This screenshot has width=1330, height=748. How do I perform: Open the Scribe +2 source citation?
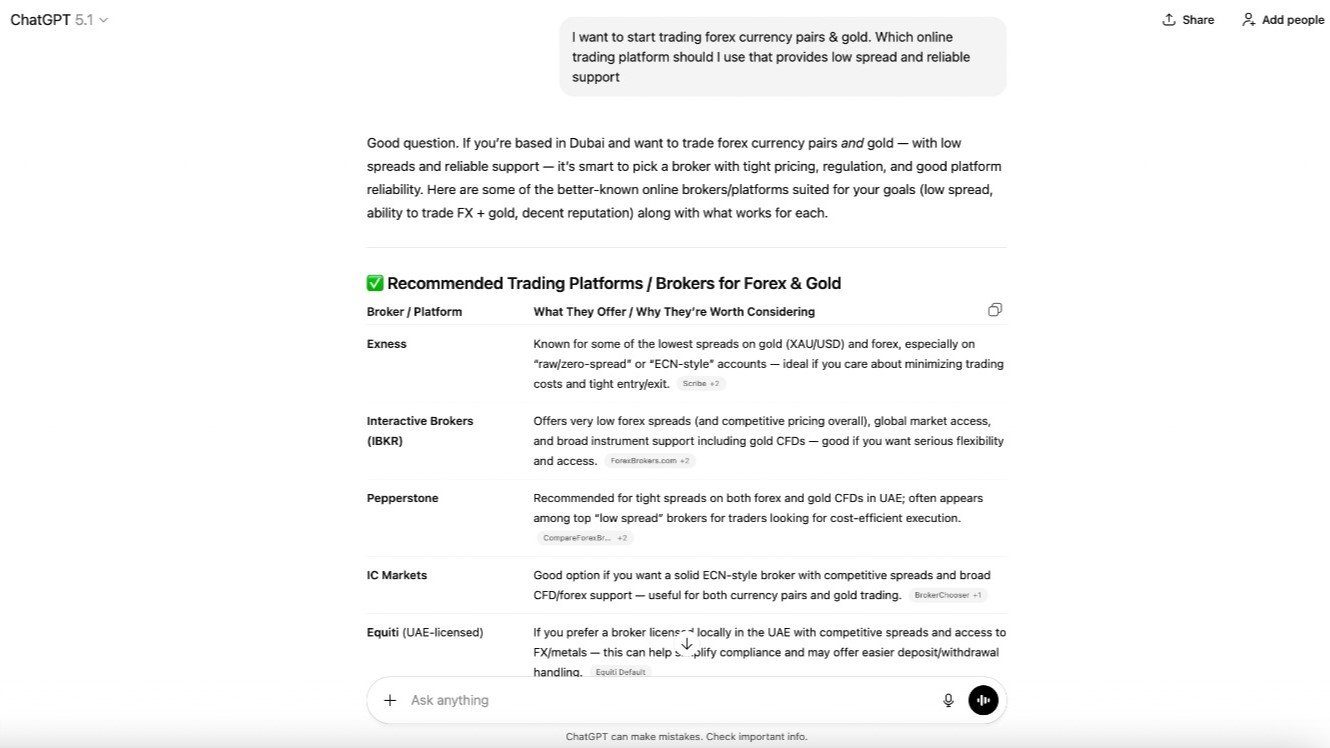701,384
